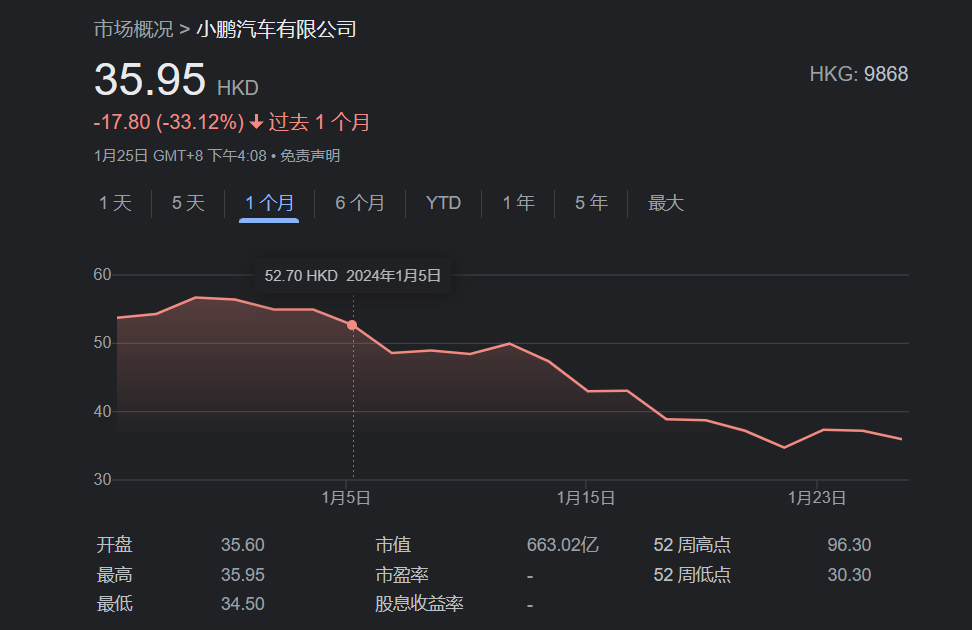Select the 1 天 time range tab
This screenshot has height=630, width=972.
(x=115, y=203)
